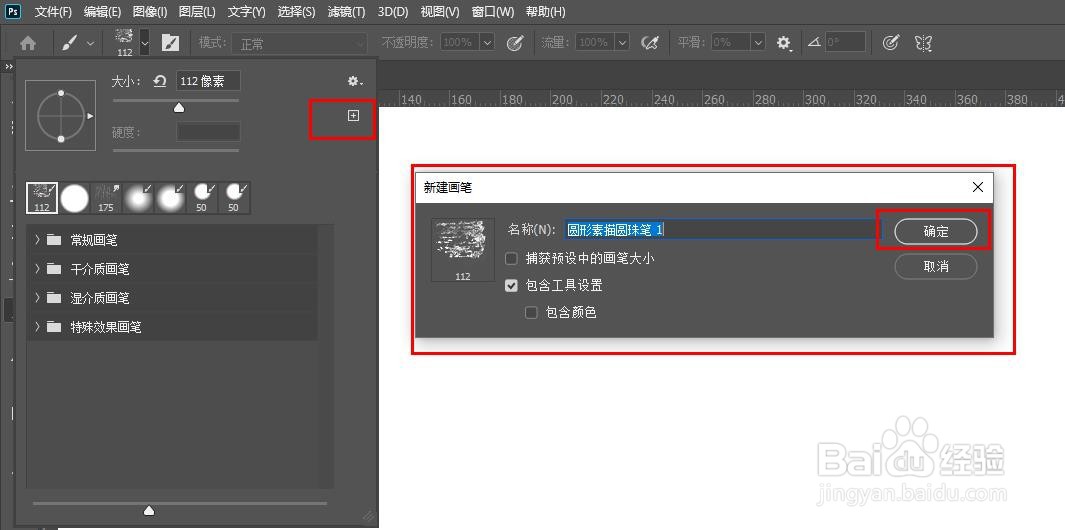Close the 新建画笔 dialog with X
Screen dimensions: 1065x530
point(977,187)
